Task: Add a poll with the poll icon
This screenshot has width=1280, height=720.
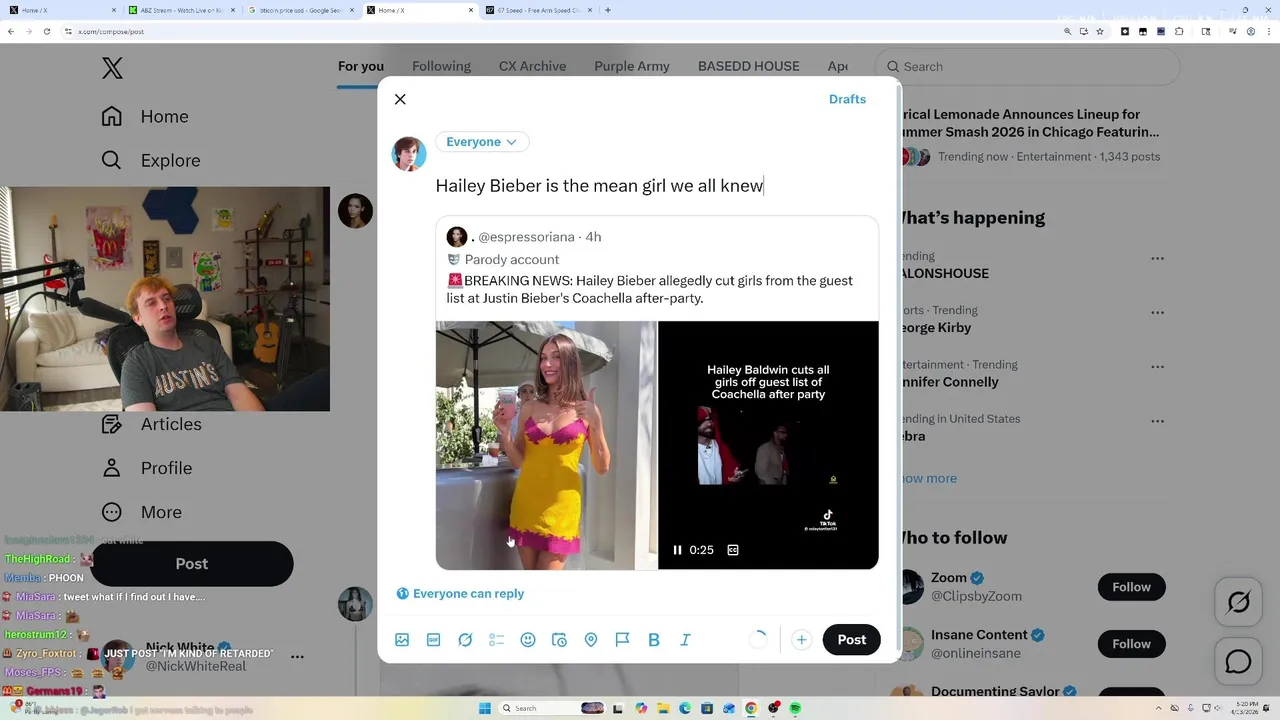Action: pos(496,640)
